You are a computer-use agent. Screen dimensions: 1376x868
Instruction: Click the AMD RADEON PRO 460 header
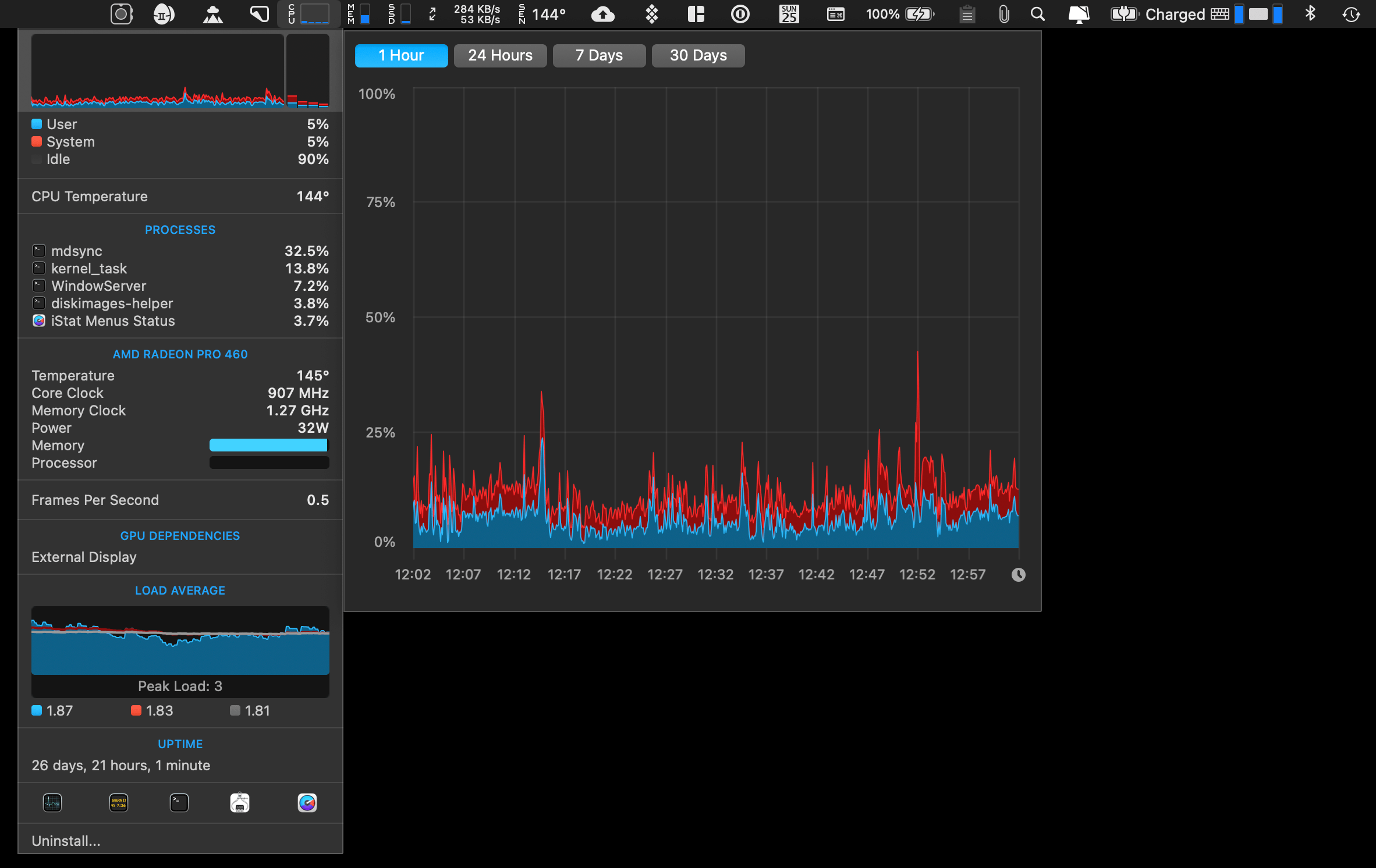[x=180, y=354]
